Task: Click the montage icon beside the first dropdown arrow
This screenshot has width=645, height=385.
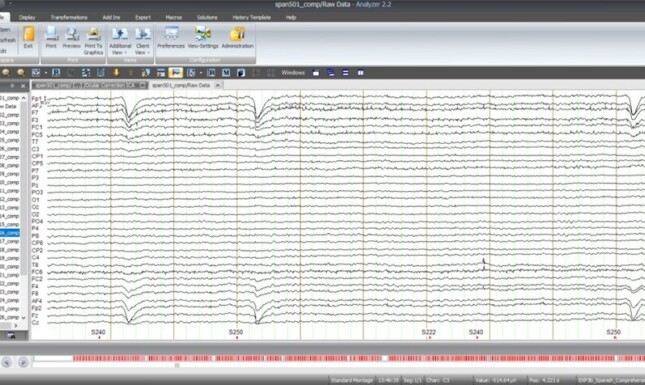Action: pyautogui.click(x=36, y=73)
